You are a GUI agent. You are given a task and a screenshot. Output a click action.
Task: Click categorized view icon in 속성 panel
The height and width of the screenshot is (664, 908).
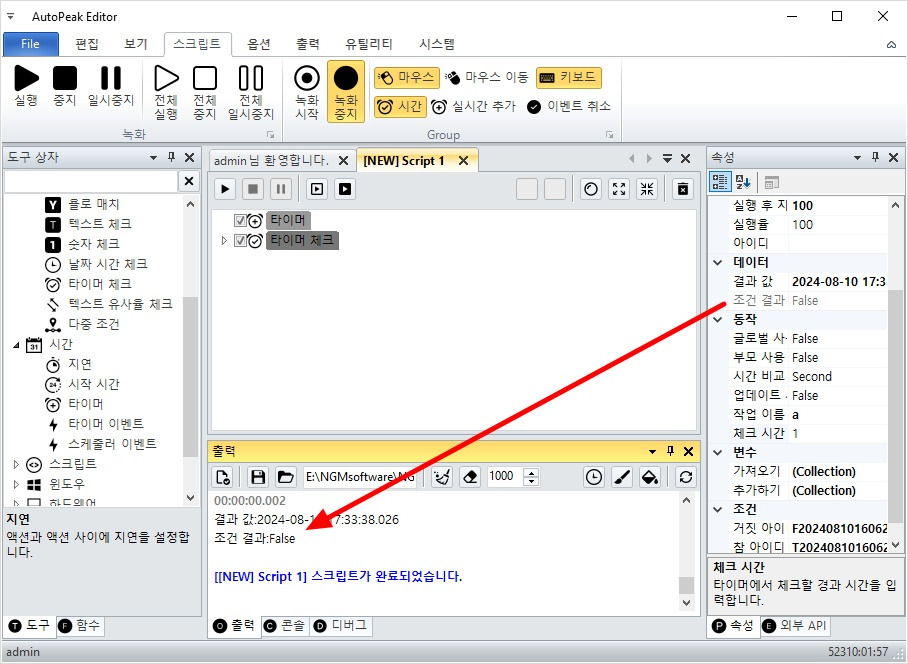[x=720, y=182]
